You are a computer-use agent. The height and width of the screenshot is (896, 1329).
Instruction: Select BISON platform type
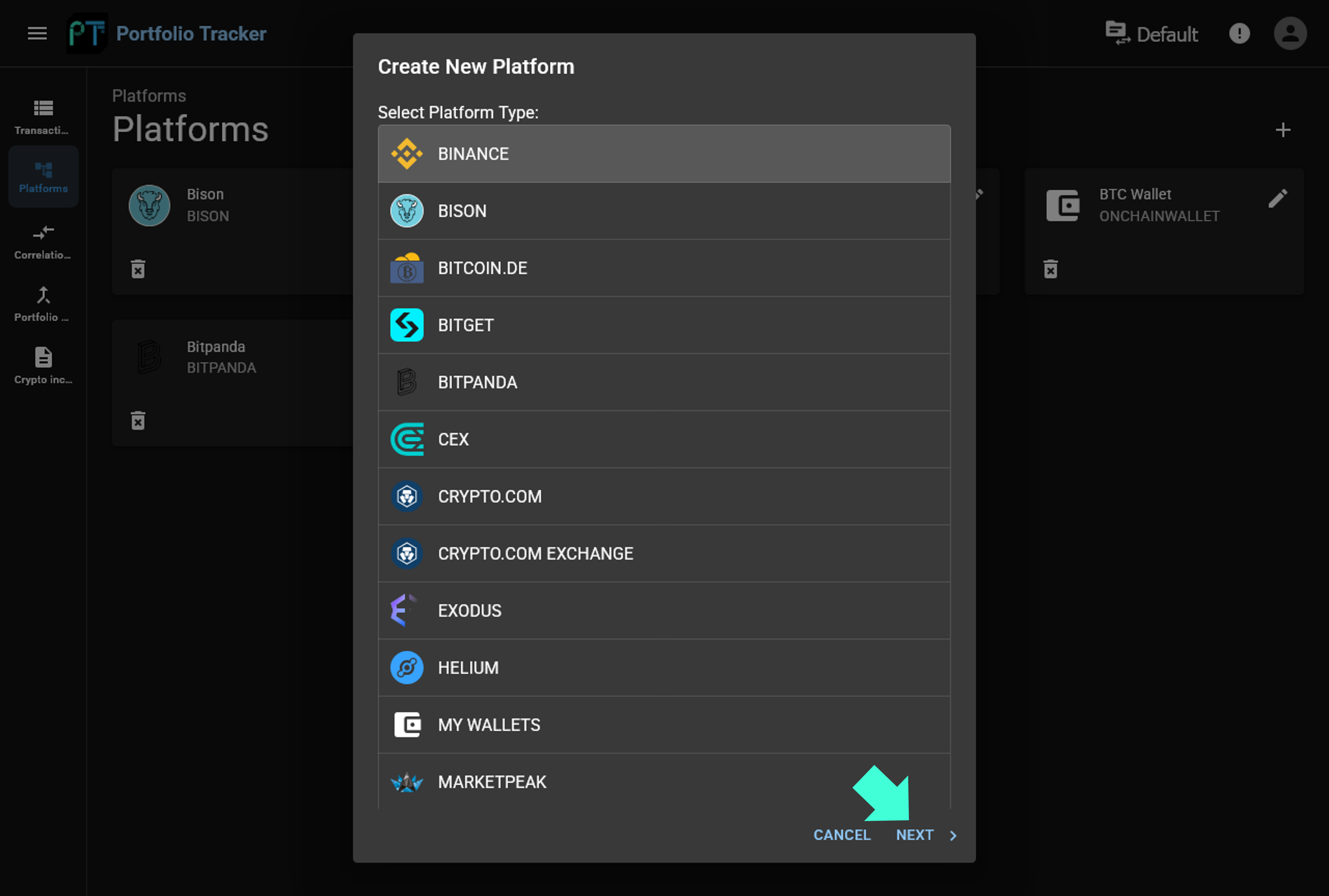pos(664,211)
